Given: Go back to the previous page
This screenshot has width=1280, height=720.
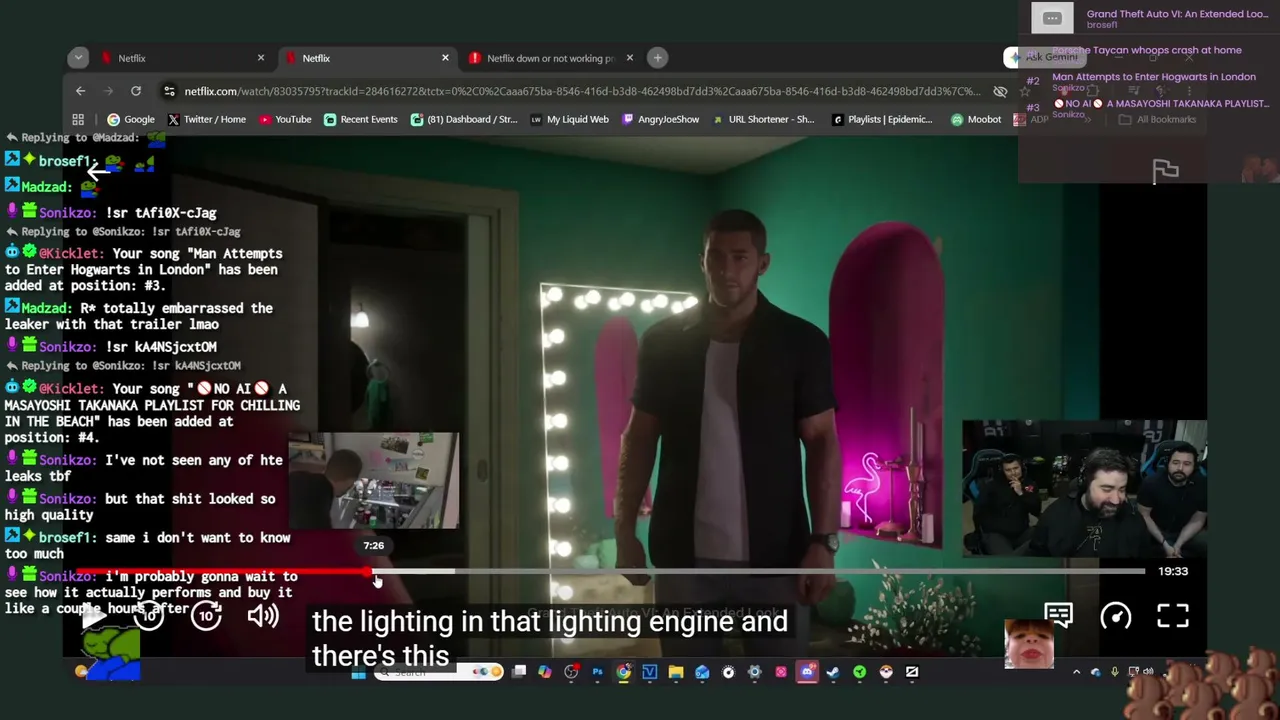Looking at the screenshot, I should click(x=81, y=91).
